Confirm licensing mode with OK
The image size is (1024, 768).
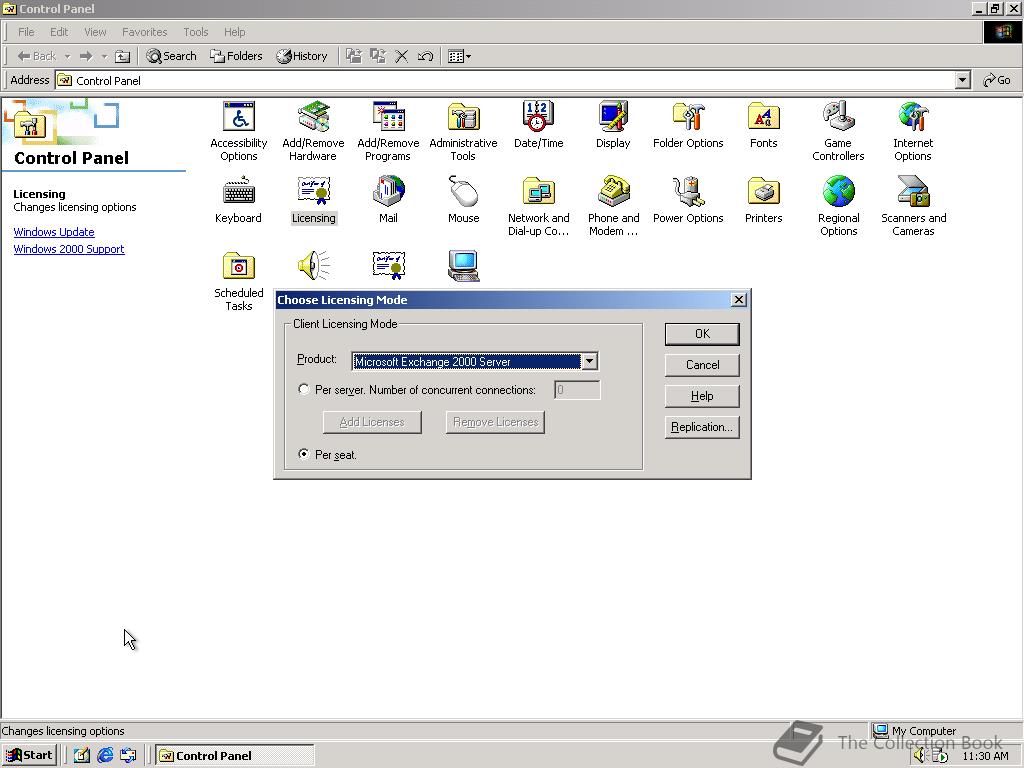coord(702,334)
